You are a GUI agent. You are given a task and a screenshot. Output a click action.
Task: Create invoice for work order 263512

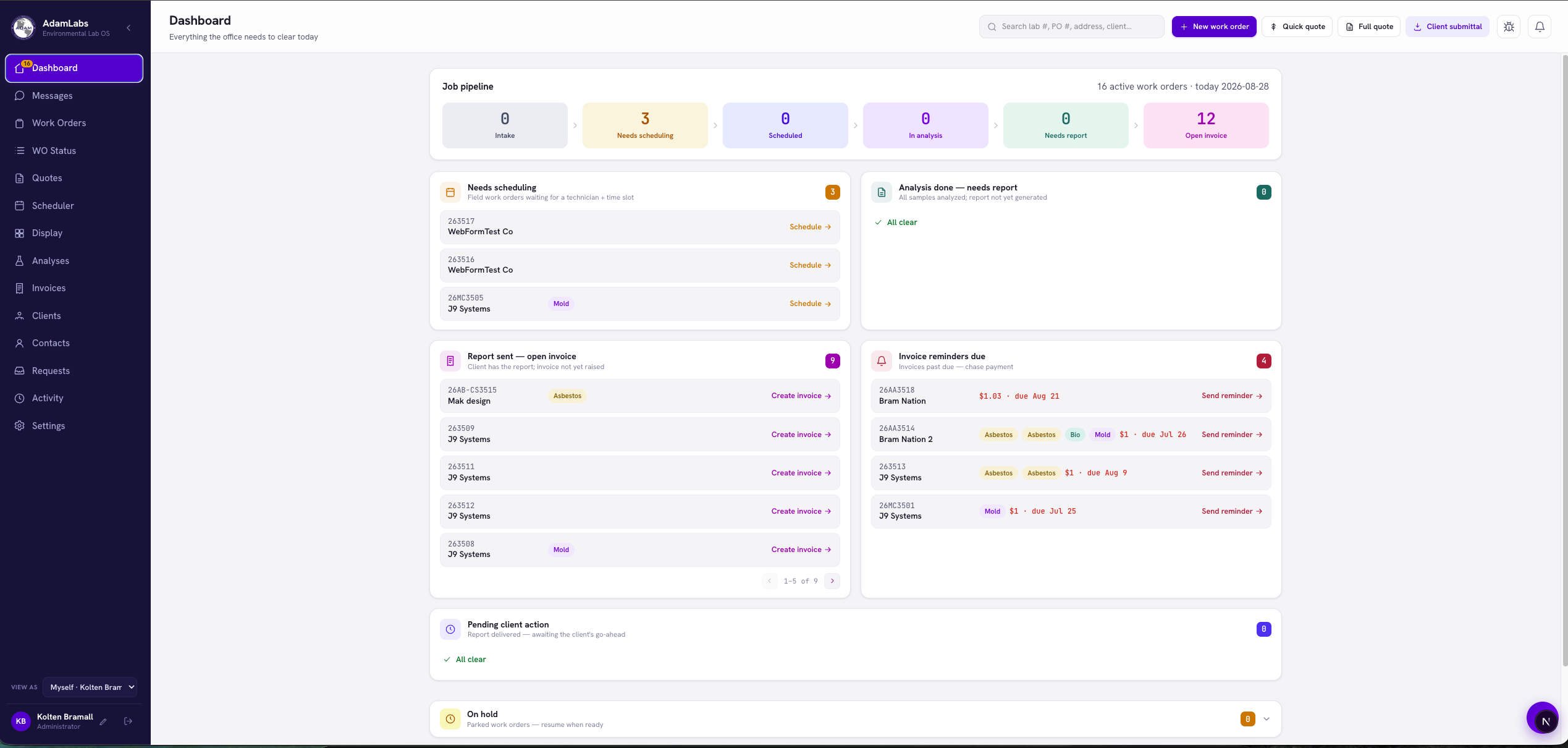[801, 511]
